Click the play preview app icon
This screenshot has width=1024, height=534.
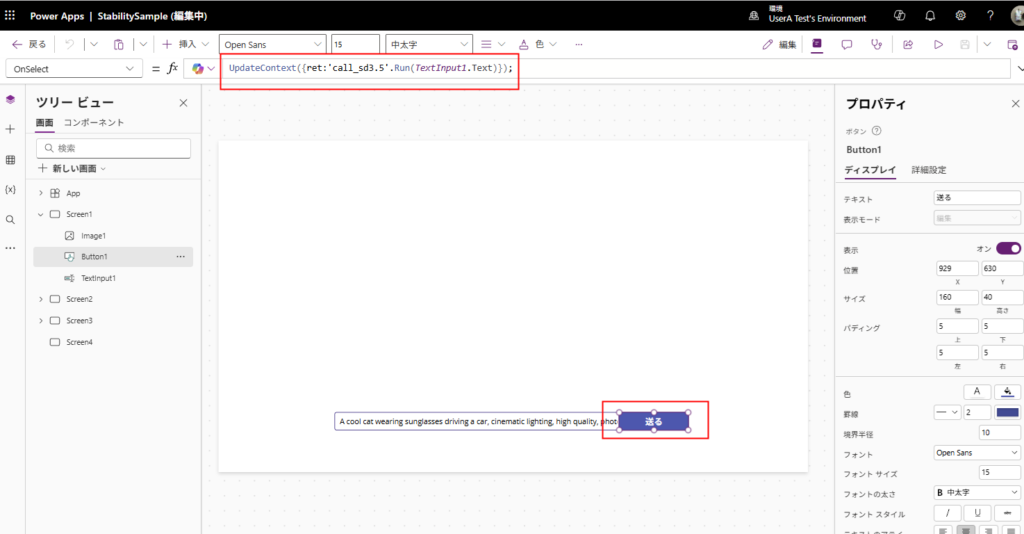[x=938, y=44]
